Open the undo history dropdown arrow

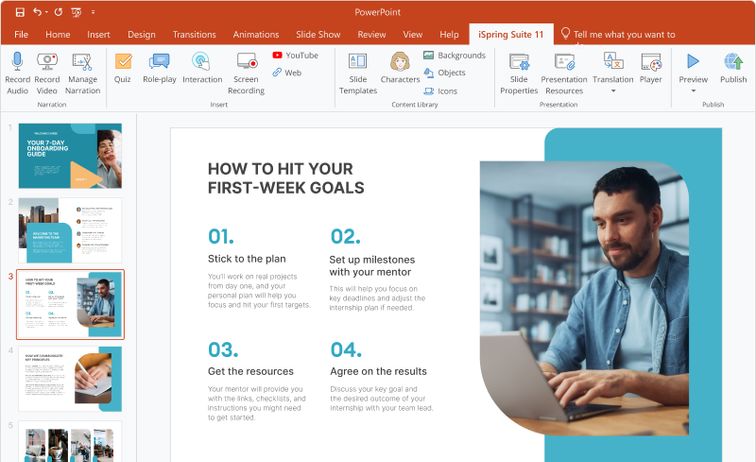47,12
